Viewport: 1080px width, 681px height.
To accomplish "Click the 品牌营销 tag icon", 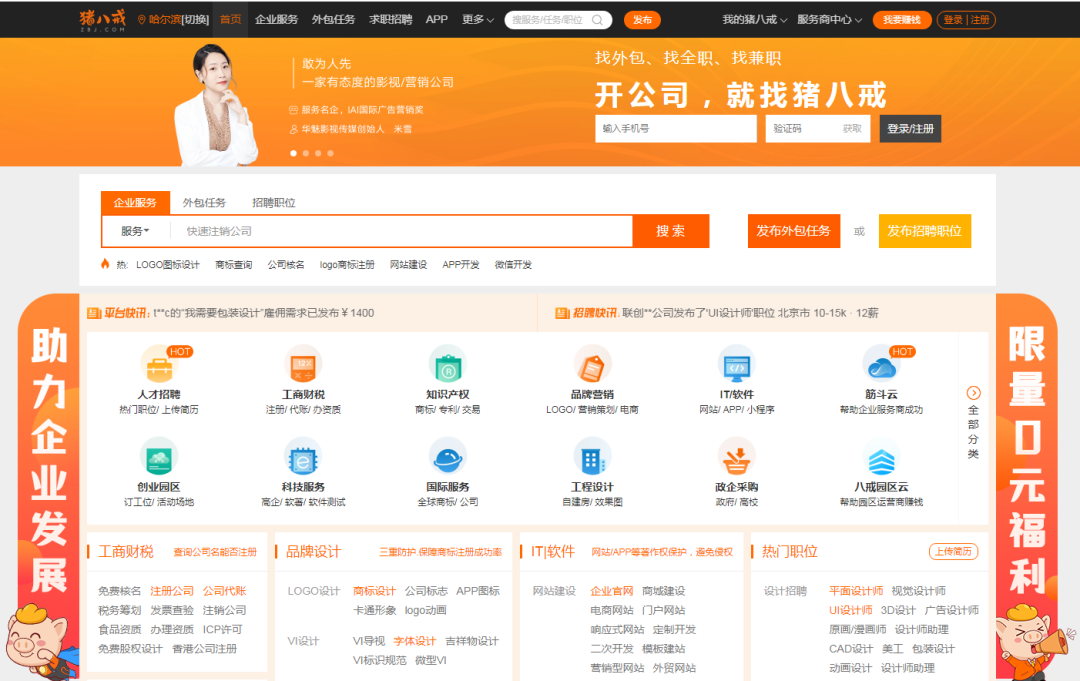I will tap(593, 364).
